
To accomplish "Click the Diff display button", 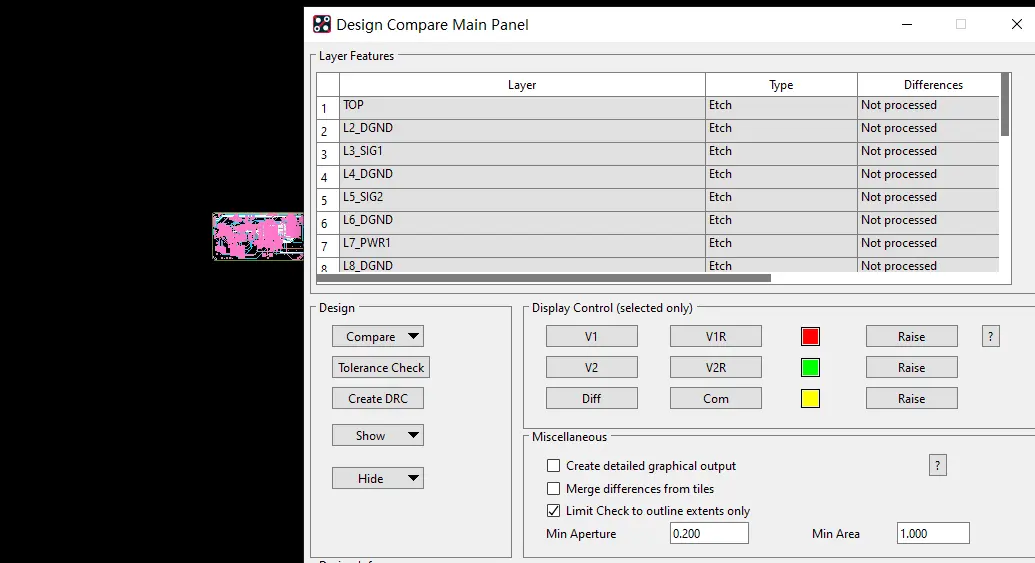I will [591, 398].
